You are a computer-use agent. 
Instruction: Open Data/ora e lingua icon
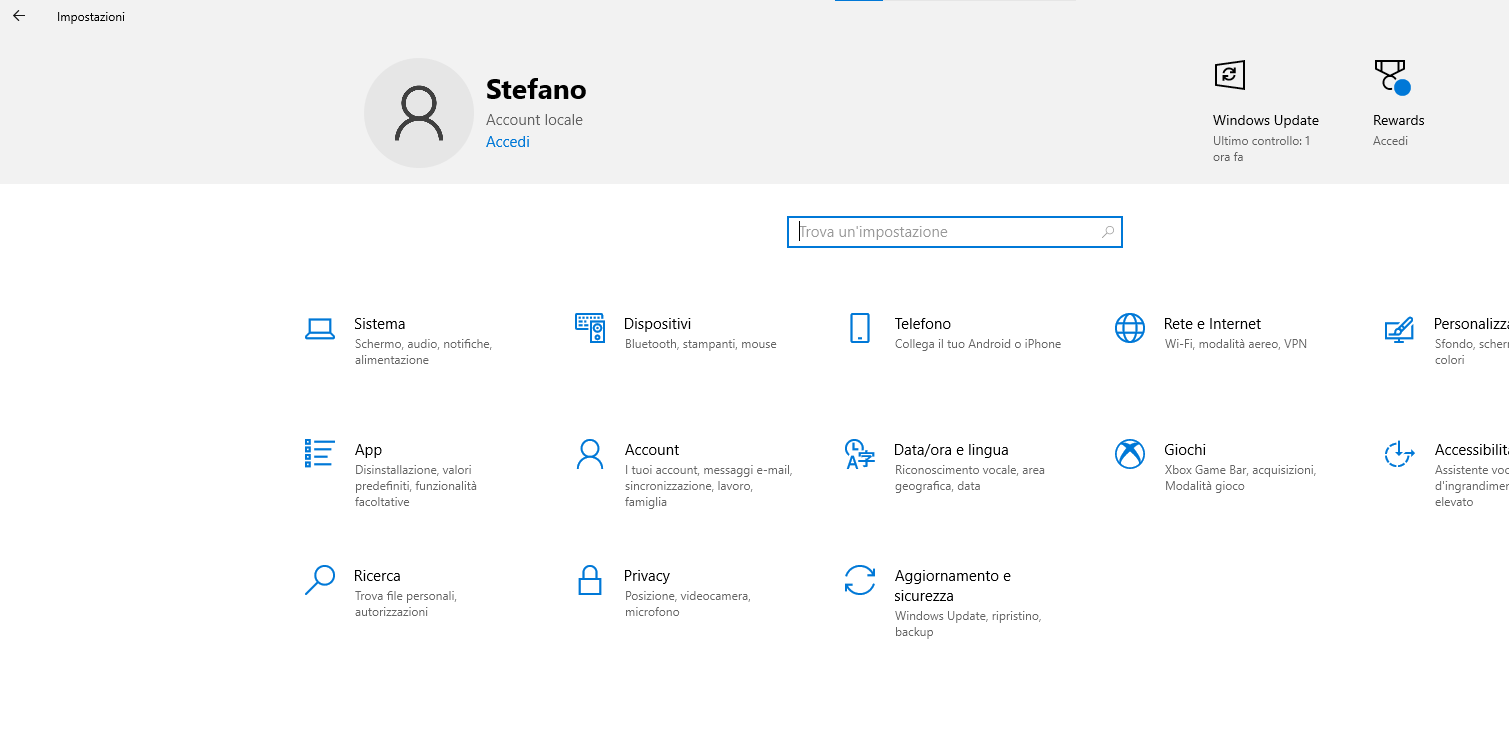860,454
